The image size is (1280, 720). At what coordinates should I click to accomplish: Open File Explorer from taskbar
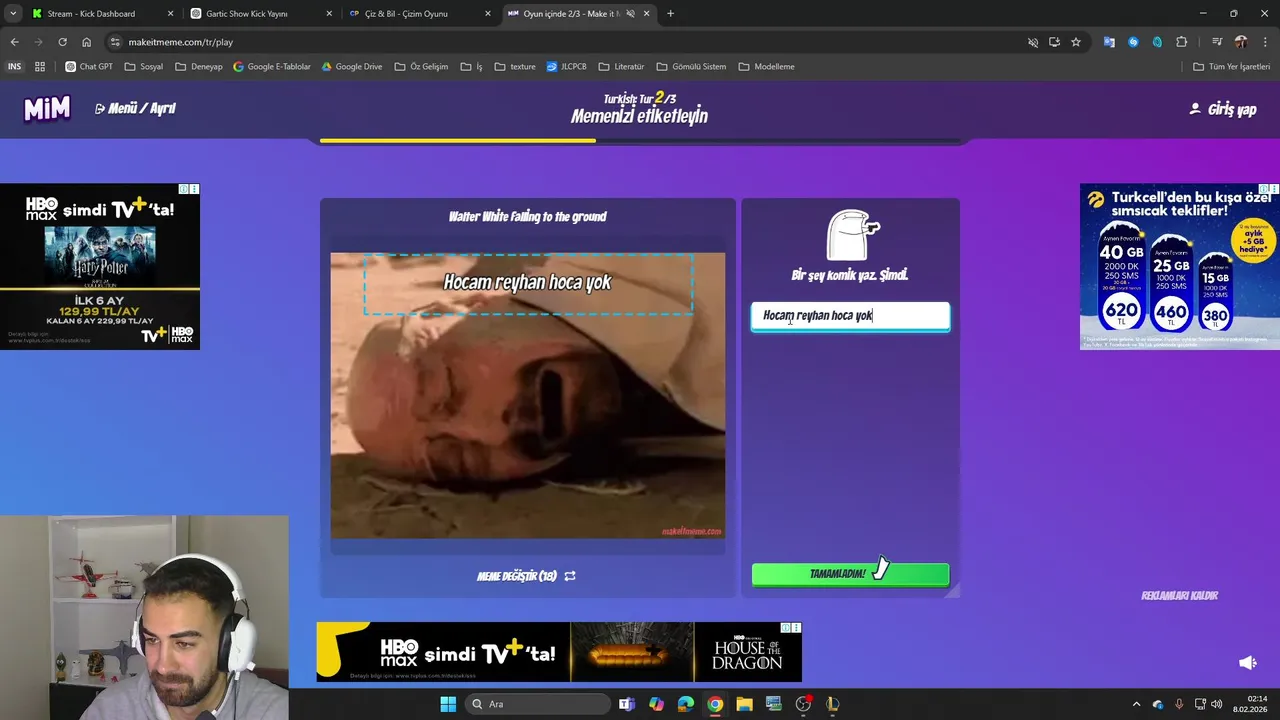[x=744, y=704]
